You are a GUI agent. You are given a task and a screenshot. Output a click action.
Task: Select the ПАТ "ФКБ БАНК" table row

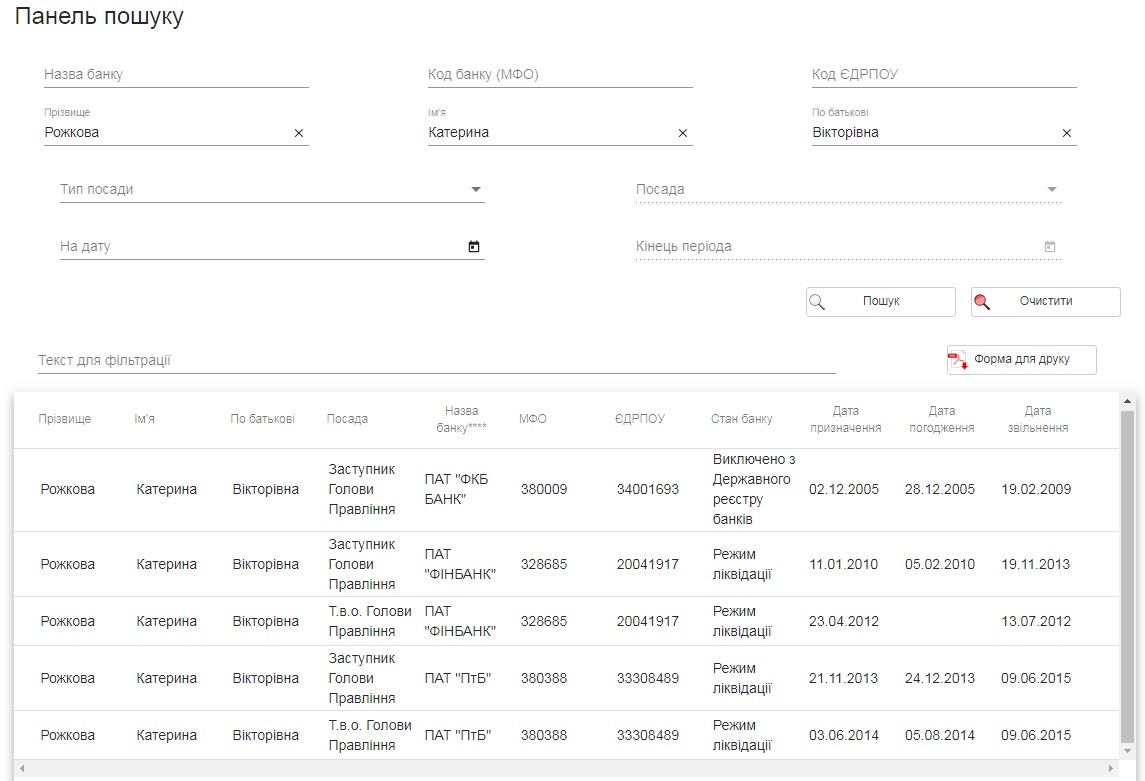click(560, 490)
